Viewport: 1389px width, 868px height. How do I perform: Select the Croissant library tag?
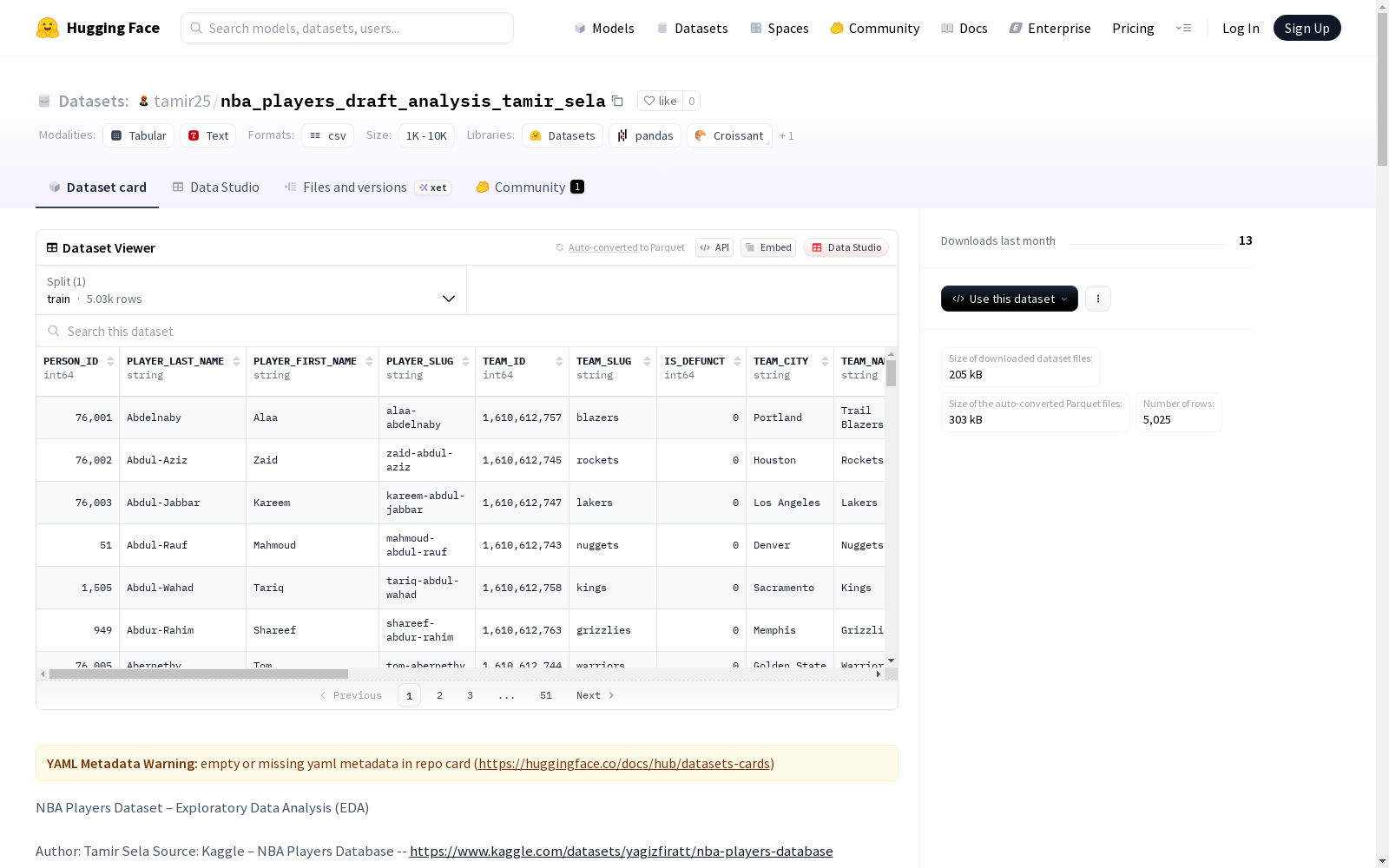coord(729,135)
